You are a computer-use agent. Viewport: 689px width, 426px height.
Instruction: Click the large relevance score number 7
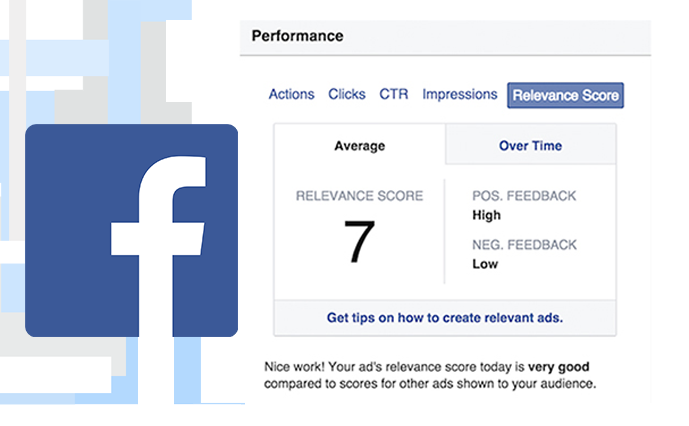coord(359,241)
